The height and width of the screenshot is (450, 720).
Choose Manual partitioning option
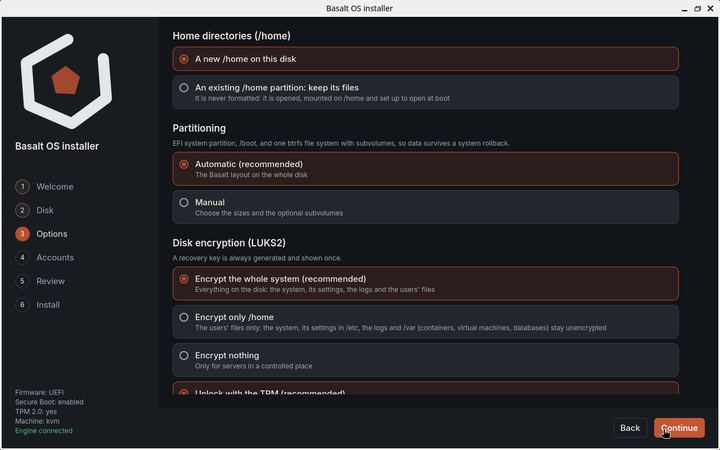(x=425, y=207)
